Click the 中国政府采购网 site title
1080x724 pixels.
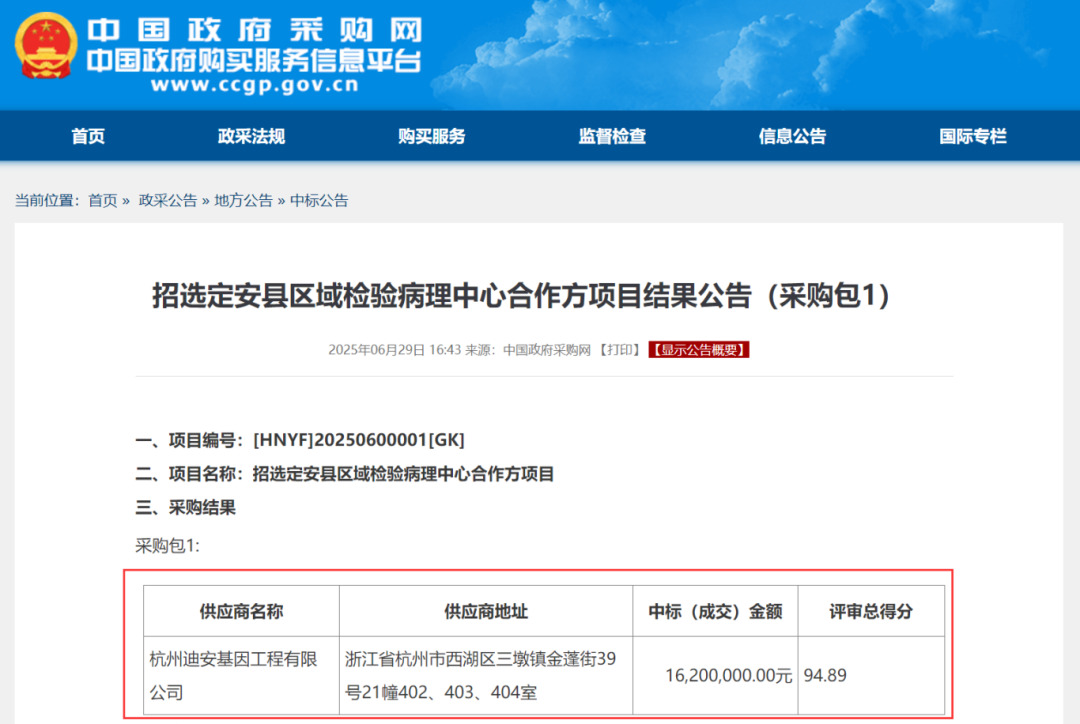tap(254, 30)
